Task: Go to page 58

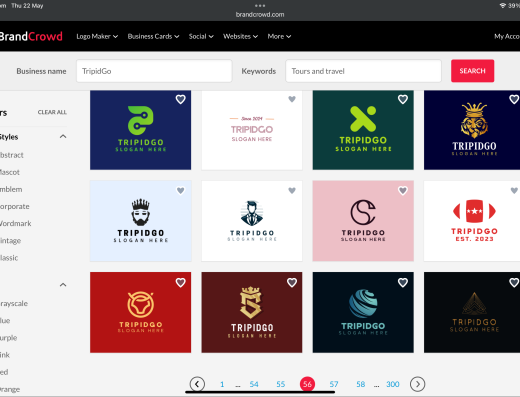Action: point(361,384)
